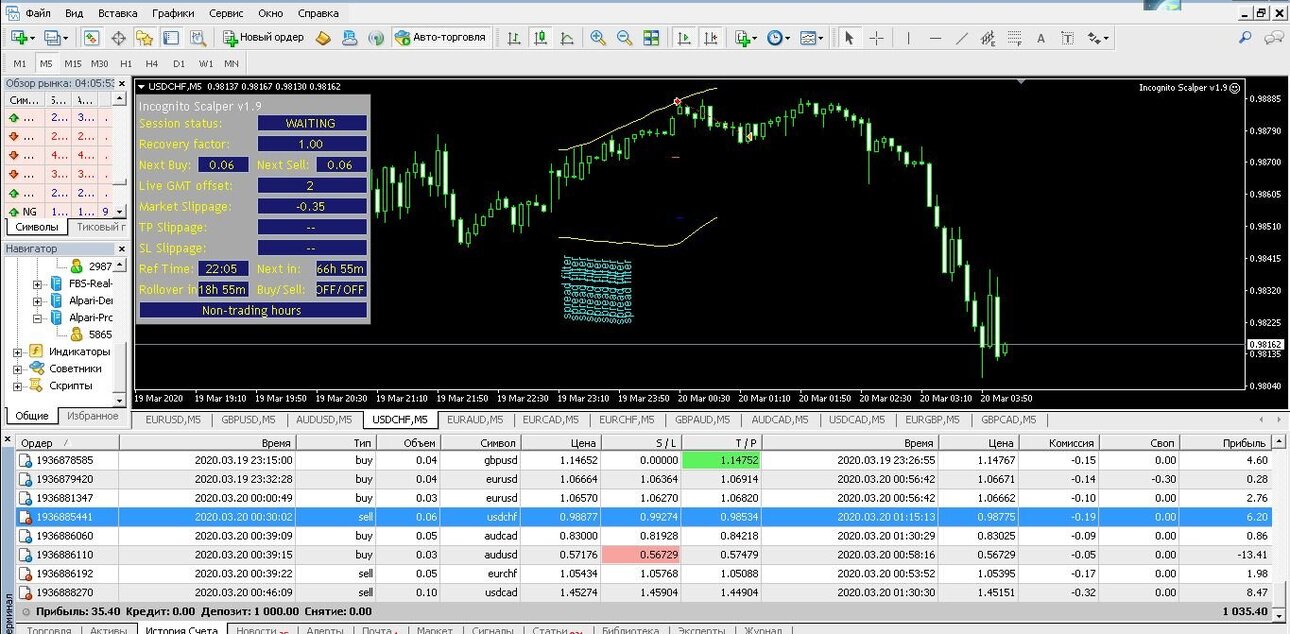Draw a trendline tool
This screenshot has width=1290, height=634.
tap(962, 38)
